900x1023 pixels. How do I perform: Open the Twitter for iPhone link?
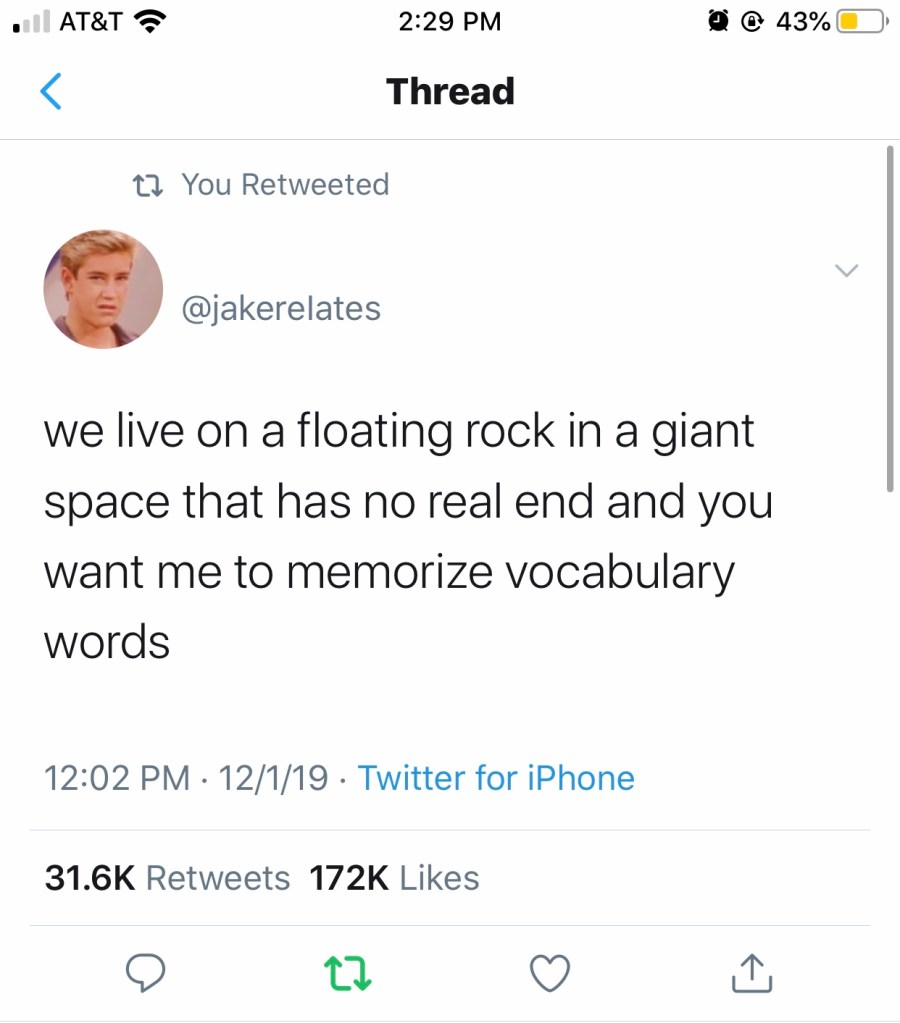tap(496, 778)
